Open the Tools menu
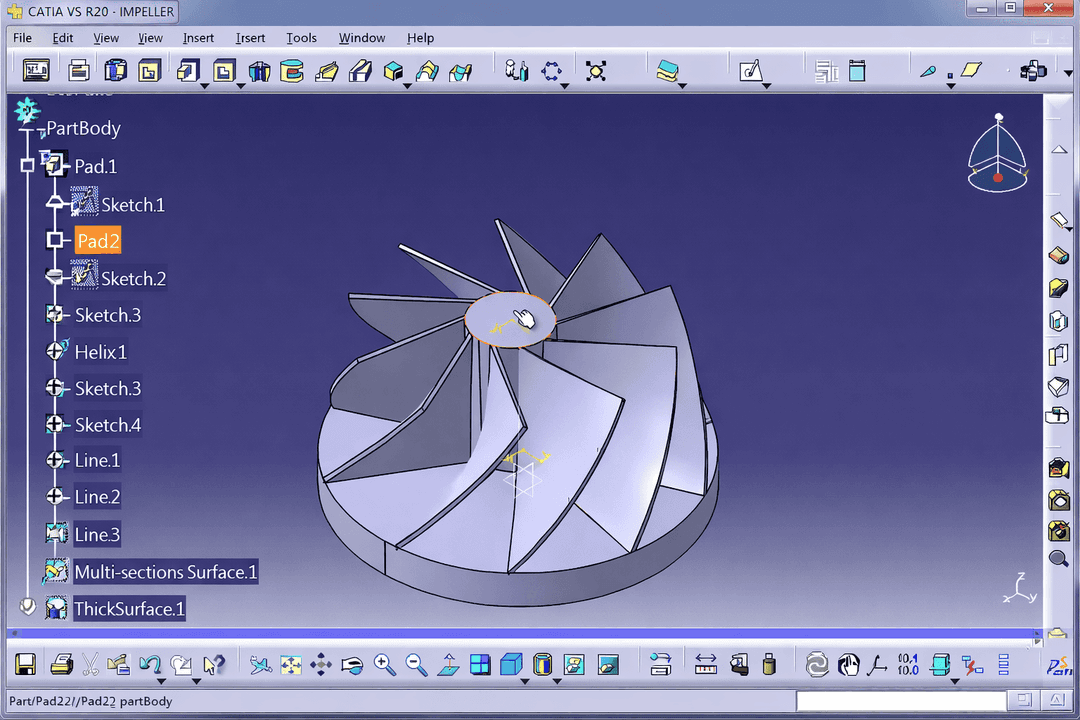Viewport: 1080px width, 720px height. pyautogui.click(x=301, y=38)
